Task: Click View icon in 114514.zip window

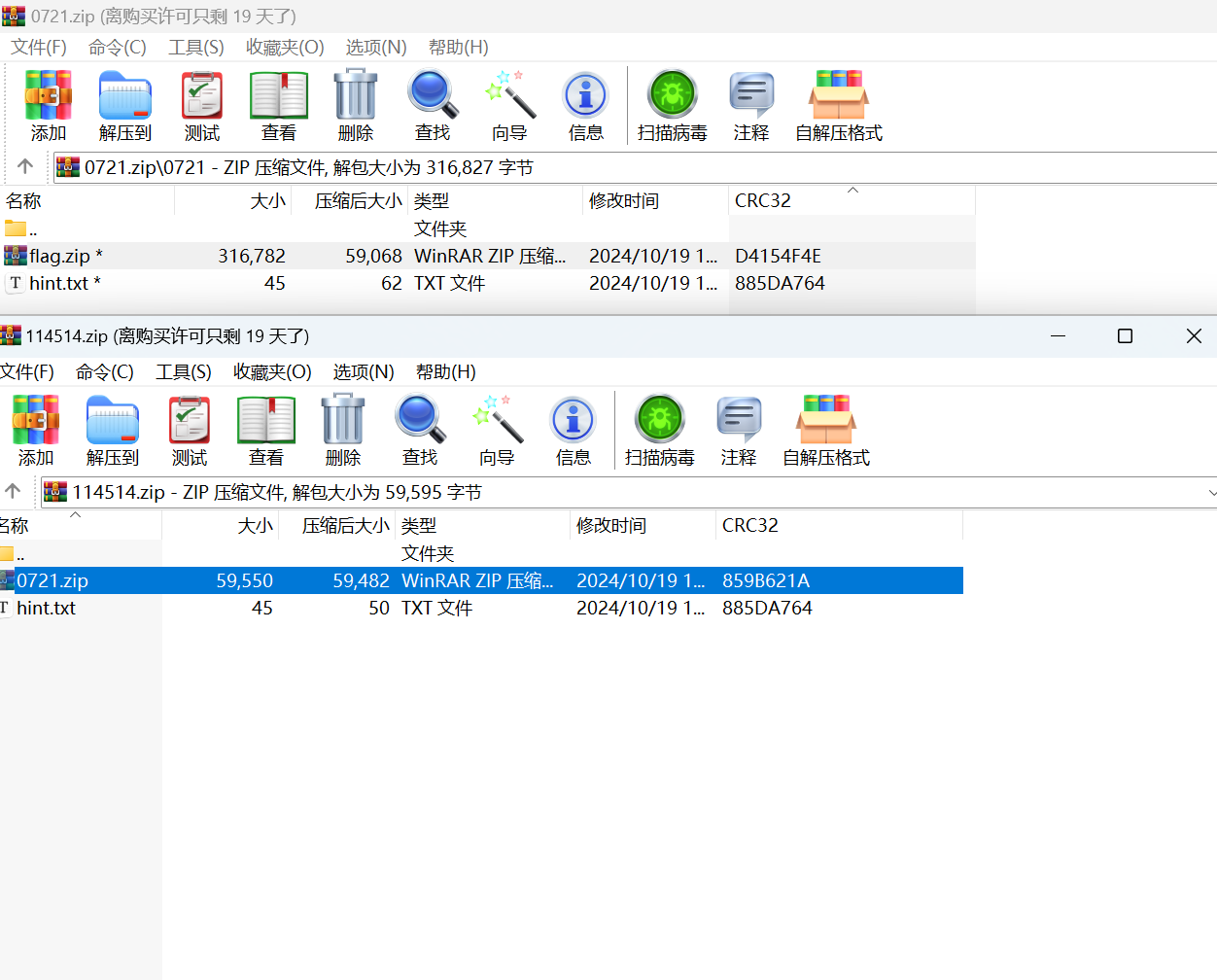Action: point(266,420)
